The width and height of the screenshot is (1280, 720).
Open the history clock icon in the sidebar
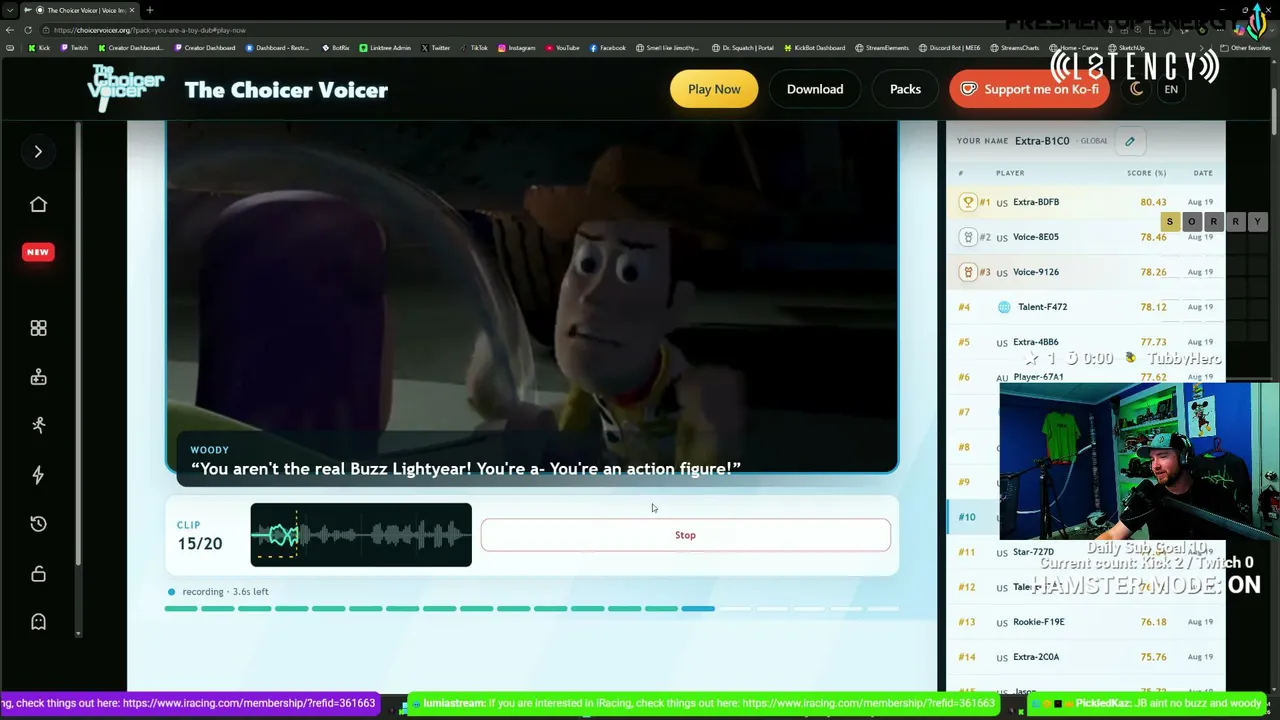tap(38, 524)
